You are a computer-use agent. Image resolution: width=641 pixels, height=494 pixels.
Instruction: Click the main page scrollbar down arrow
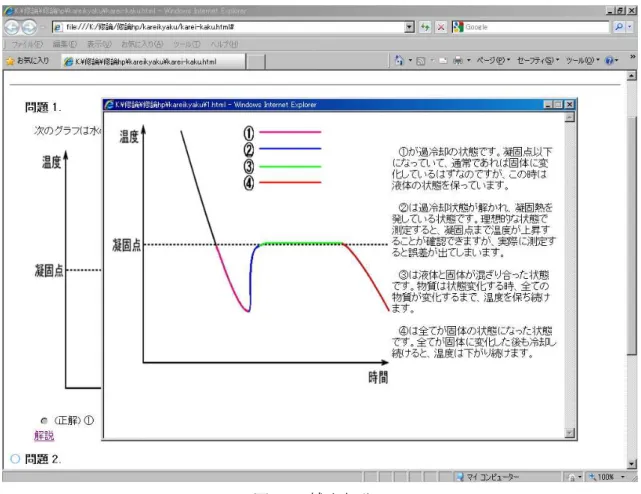pos(632,464)
